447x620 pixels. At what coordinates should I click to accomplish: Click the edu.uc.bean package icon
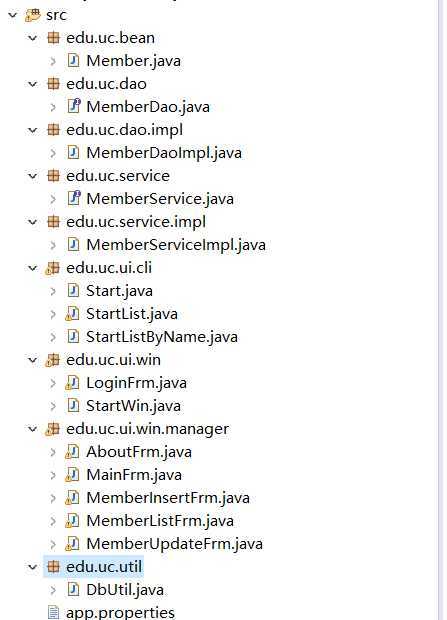point(53,38)
